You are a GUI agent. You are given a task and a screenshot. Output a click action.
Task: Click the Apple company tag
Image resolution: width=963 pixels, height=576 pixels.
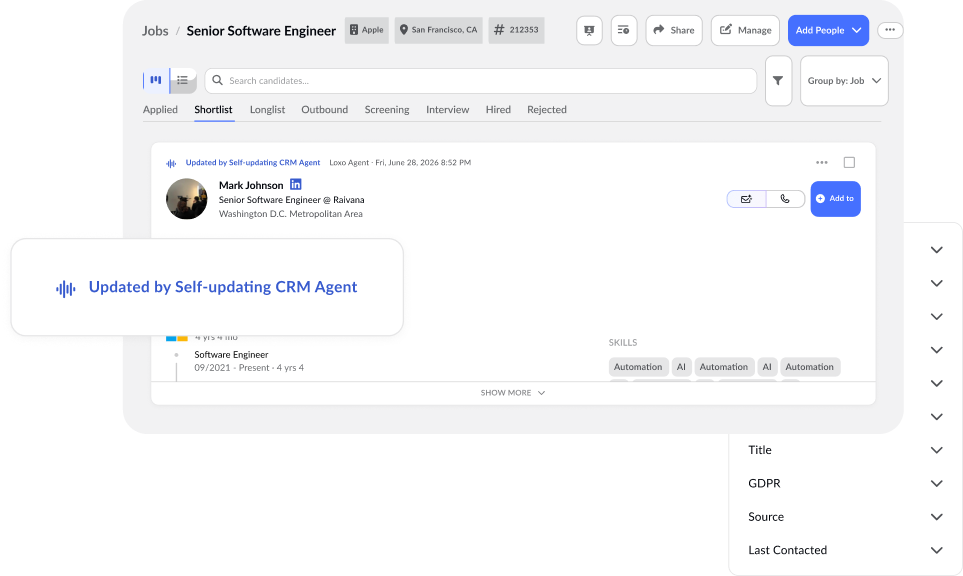pos(367,30)
